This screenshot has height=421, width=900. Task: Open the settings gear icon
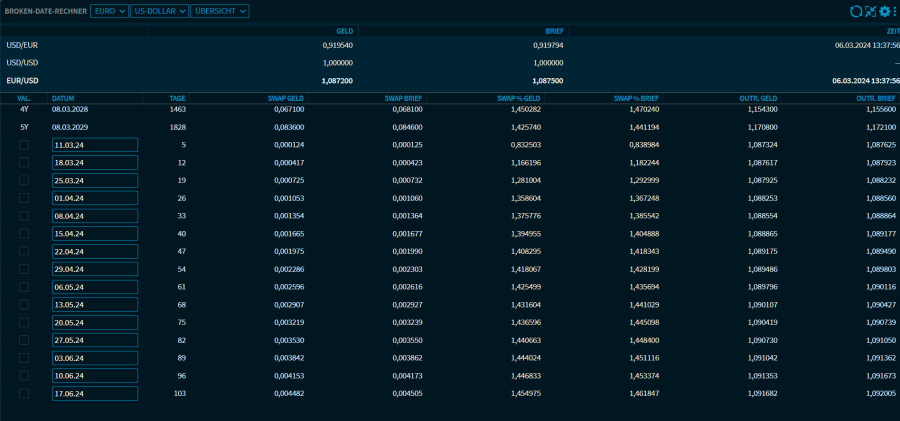pos(884,11)
